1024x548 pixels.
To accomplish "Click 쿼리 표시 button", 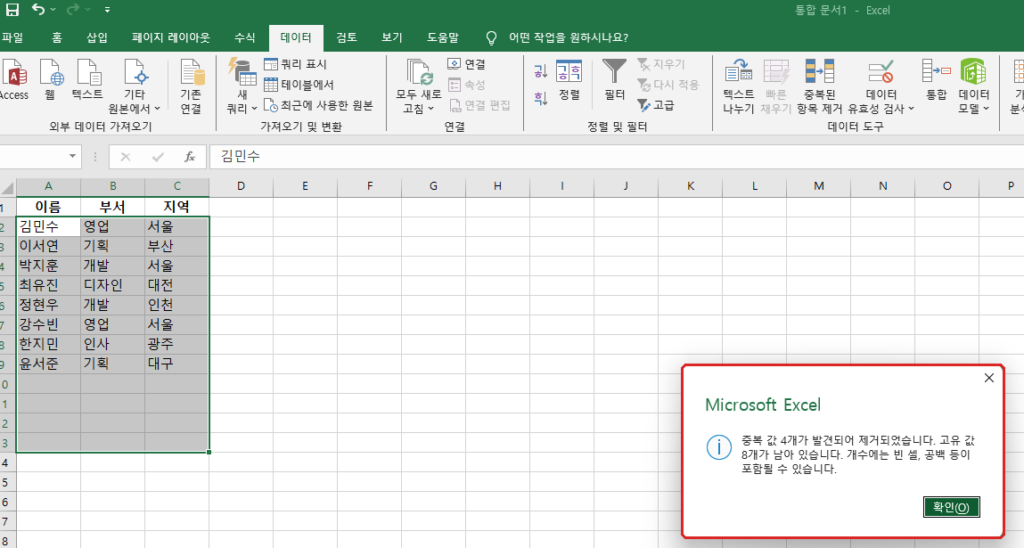I will (295, 64).
